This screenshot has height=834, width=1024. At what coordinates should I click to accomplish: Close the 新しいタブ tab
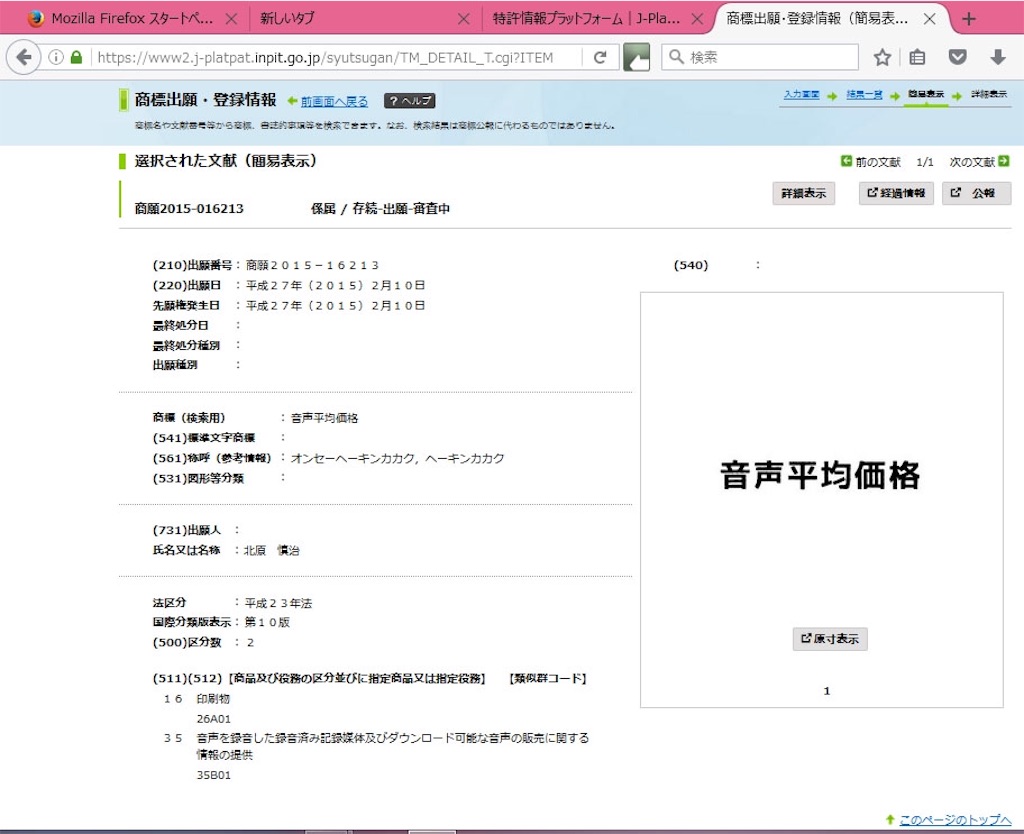(464, 19)
